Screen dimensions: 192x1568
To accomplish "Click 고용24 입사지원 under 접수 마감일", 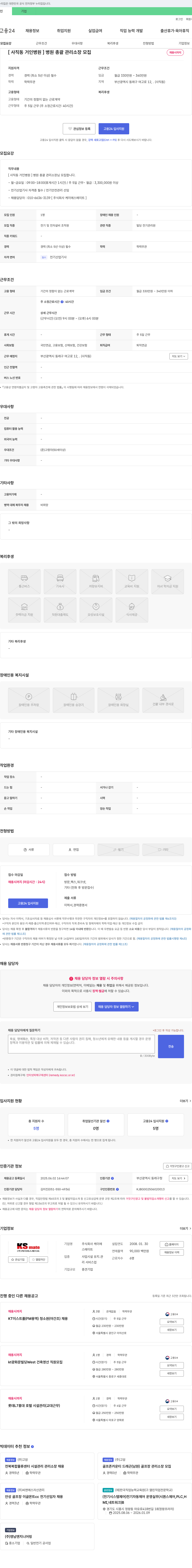I will [x=28, y=903].
